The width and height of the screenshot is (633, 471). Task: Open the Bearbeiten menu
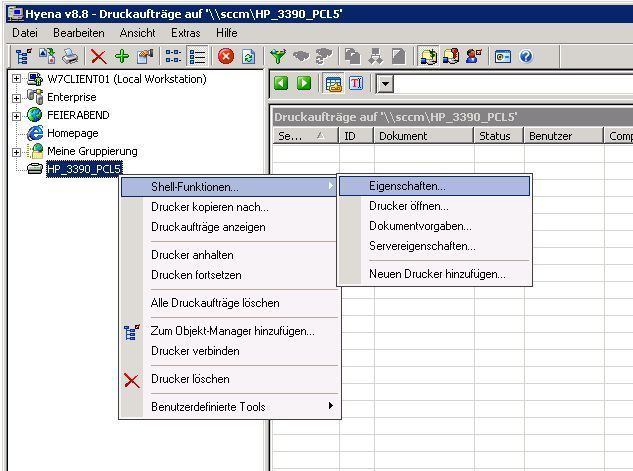pos(79,33)
